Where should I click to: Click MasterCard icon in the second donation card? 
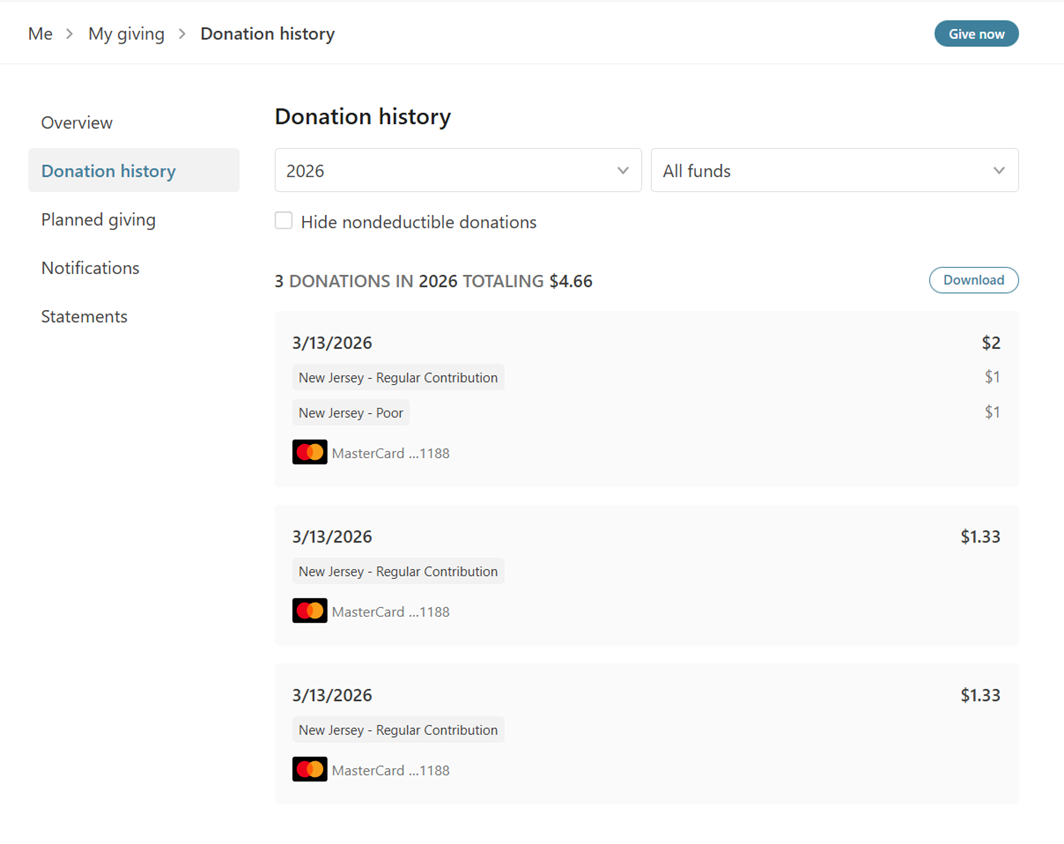(309, 611)
